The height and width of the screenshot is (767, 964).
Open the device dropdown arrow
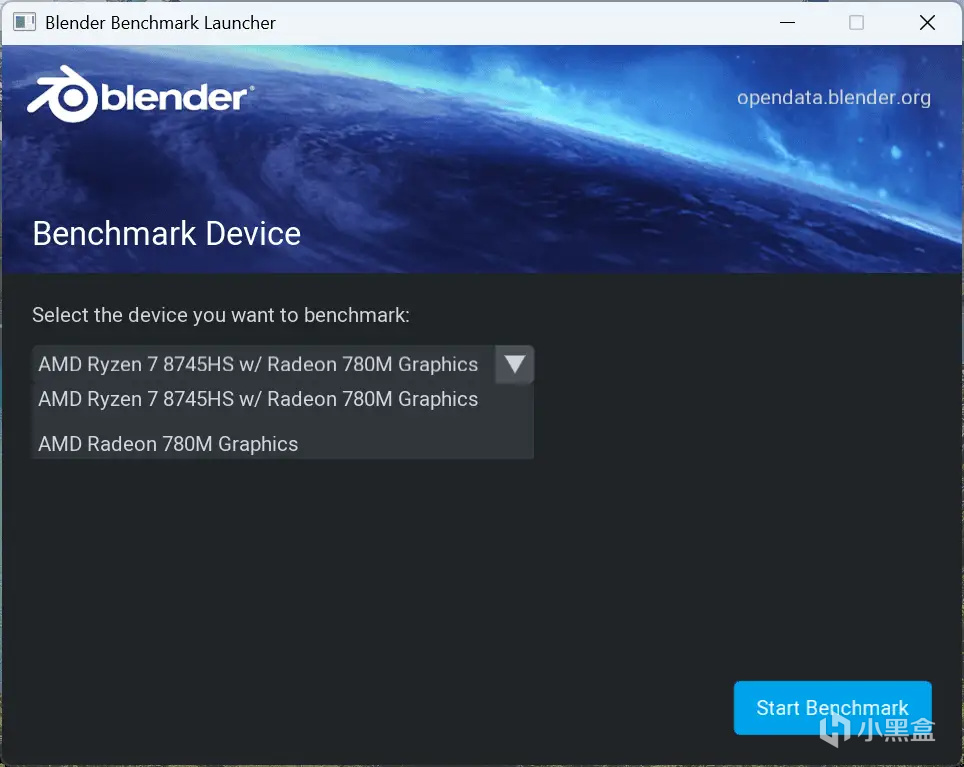pyautogui.click(x=515, y=364)
